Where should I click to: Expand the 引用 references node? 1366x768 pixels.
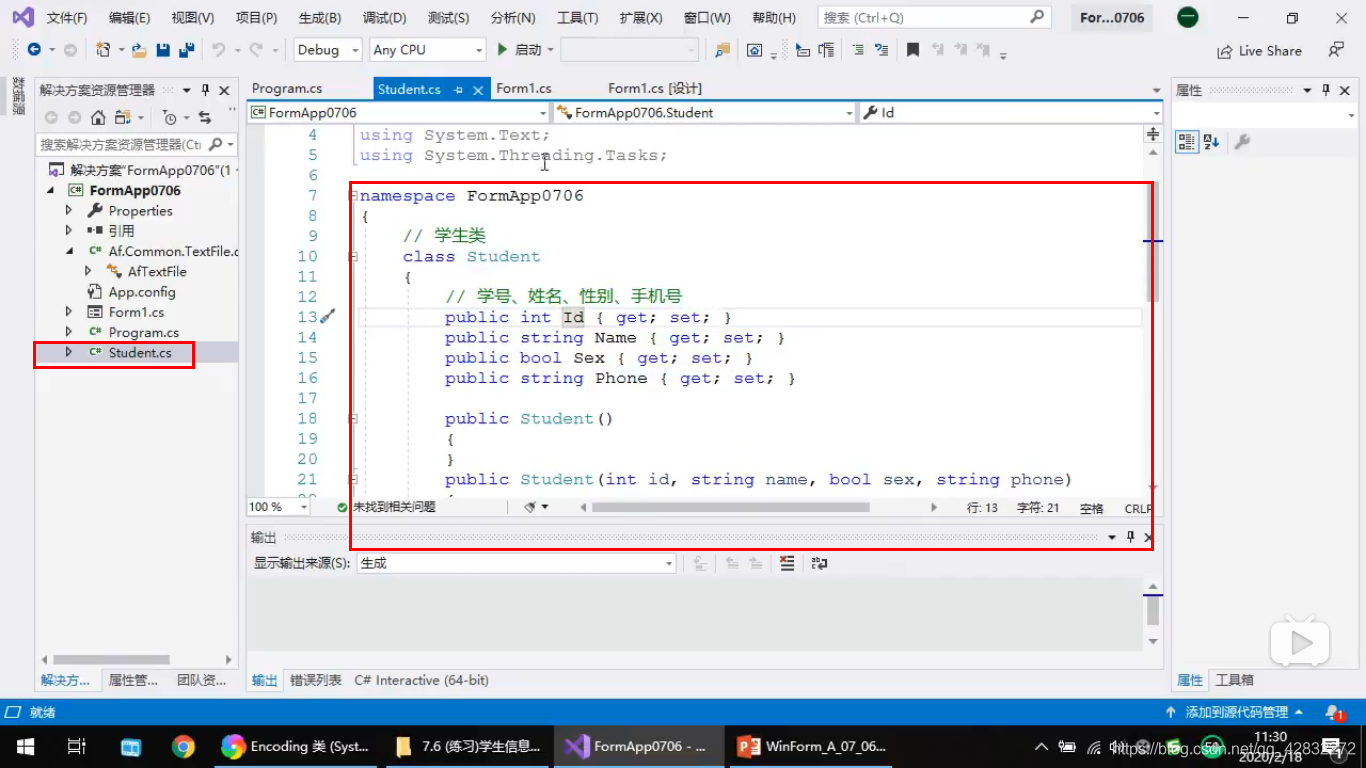pos(69,231)
